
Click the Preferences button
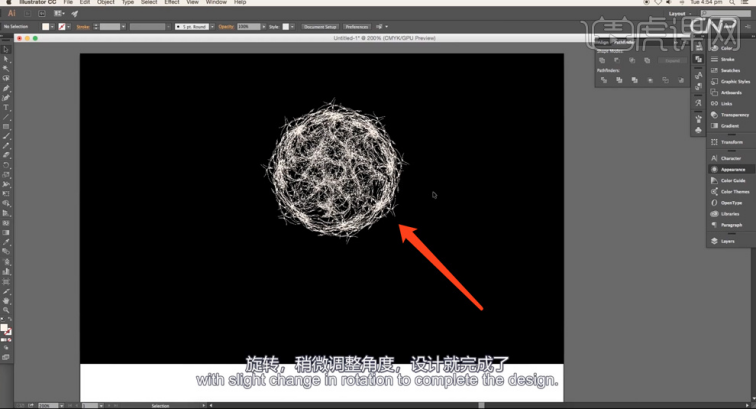point(357,27)
